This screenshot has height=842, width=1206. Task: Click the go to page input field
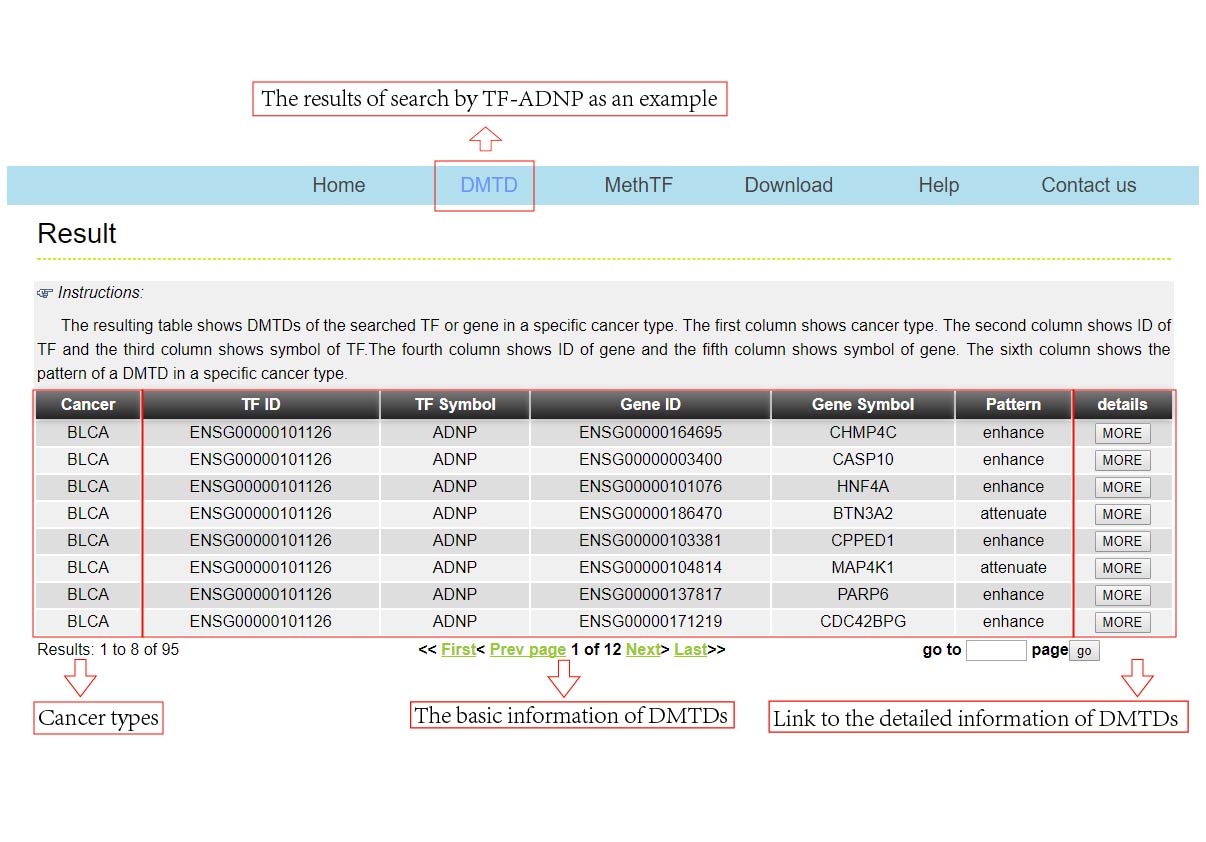coord(996,651)
